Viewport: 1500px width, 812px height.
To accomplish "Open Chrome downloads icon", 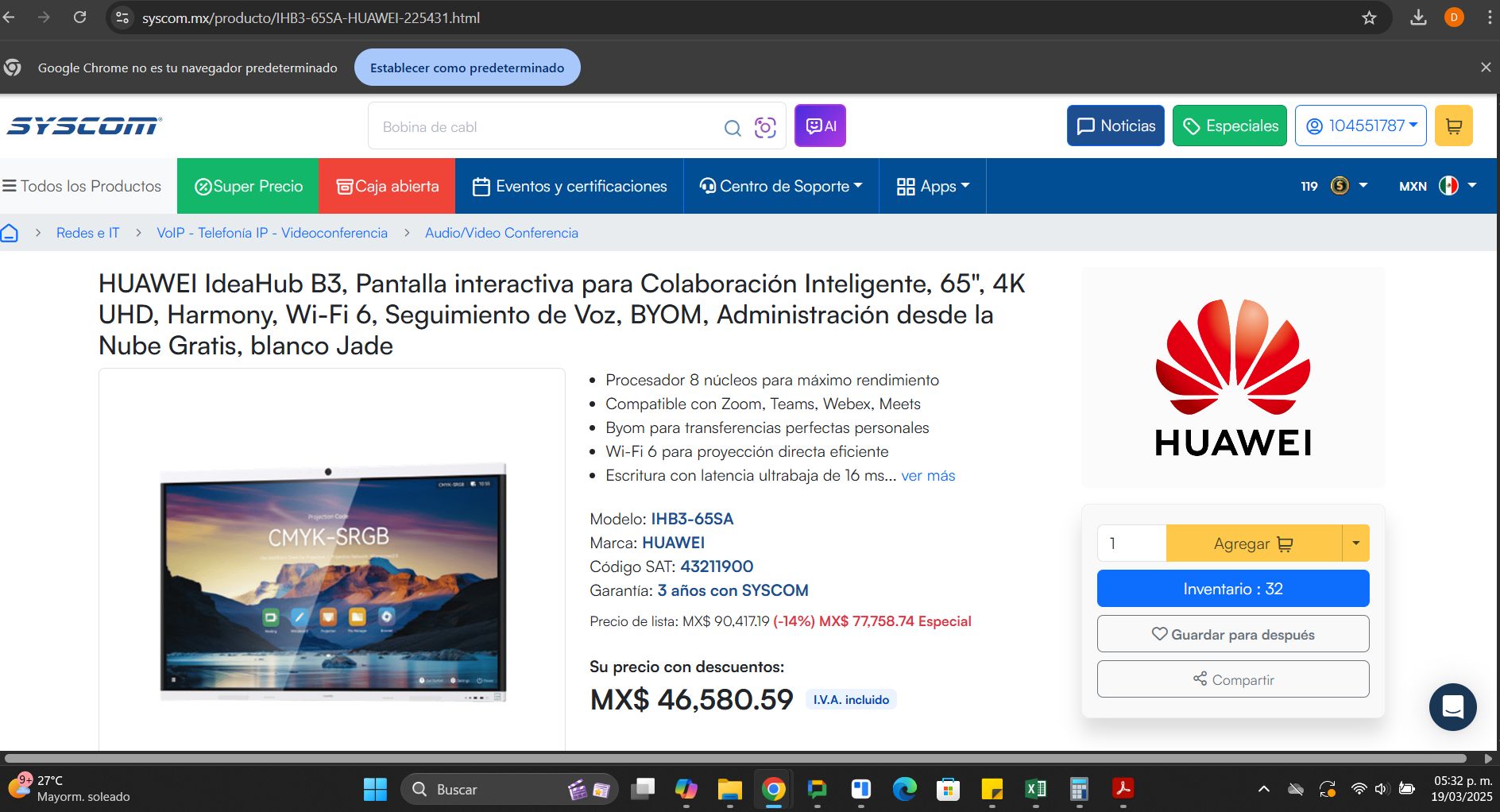I will [x=1418, y=17].
